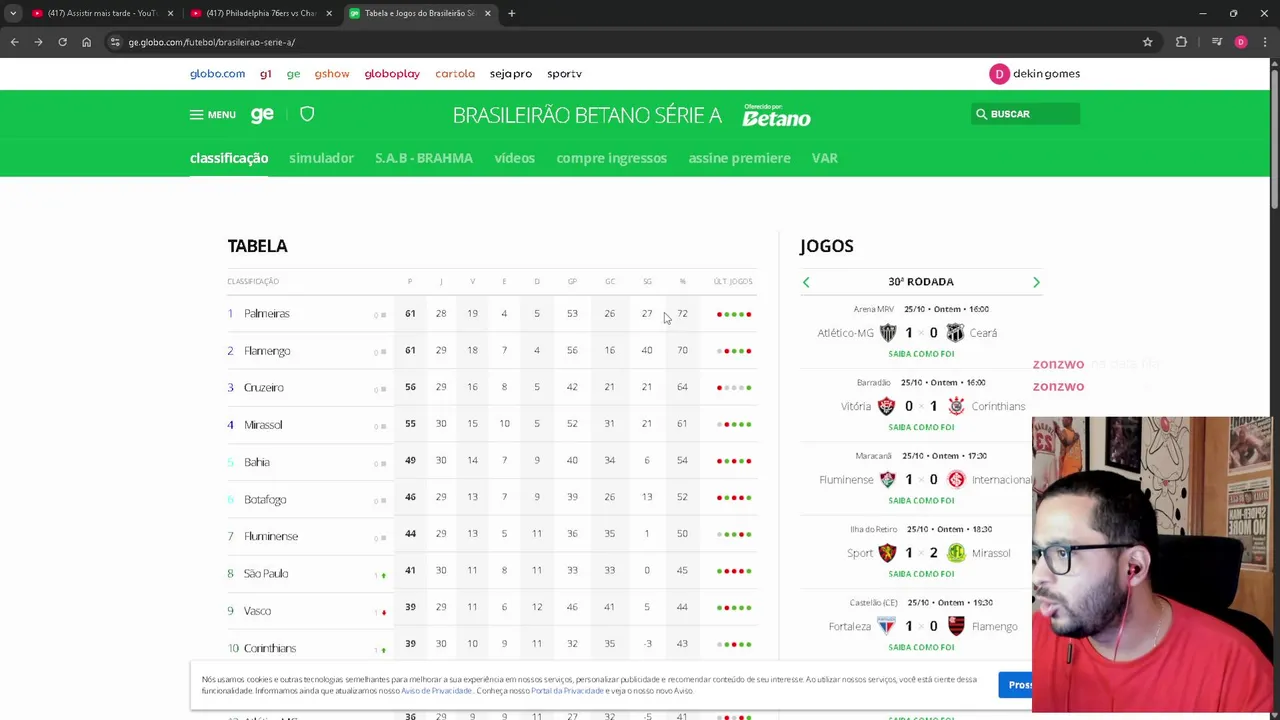Click the Atlético-MG crest in jogos
This screenshot has width=1280, height=720.
coord(887,333)
